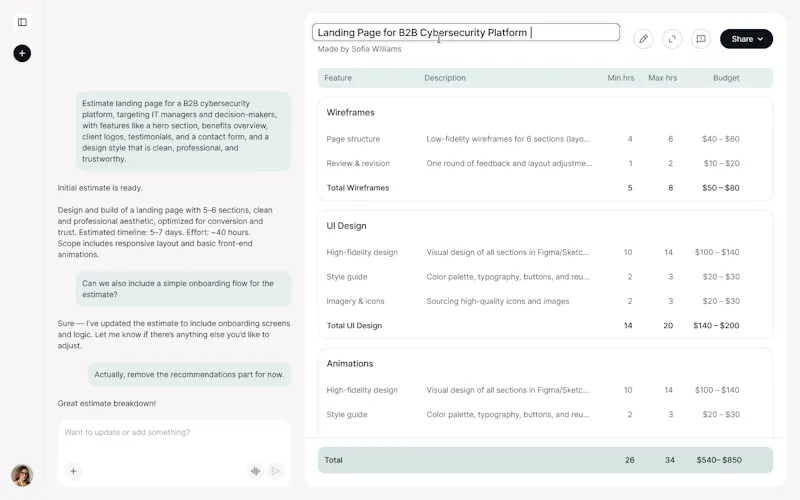Click the Feature column header
Viewport: 800px width, 500px height.
tap(338, 78)
